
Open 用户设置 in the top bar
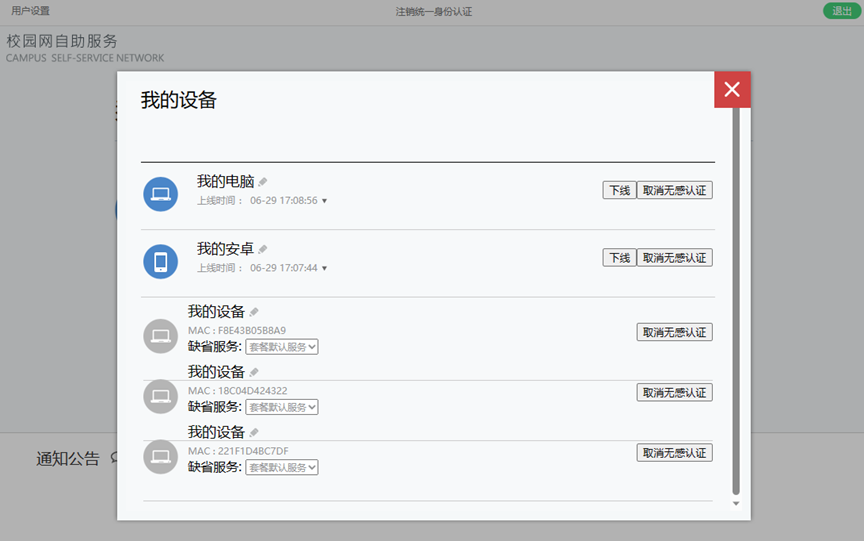[30, 11]
